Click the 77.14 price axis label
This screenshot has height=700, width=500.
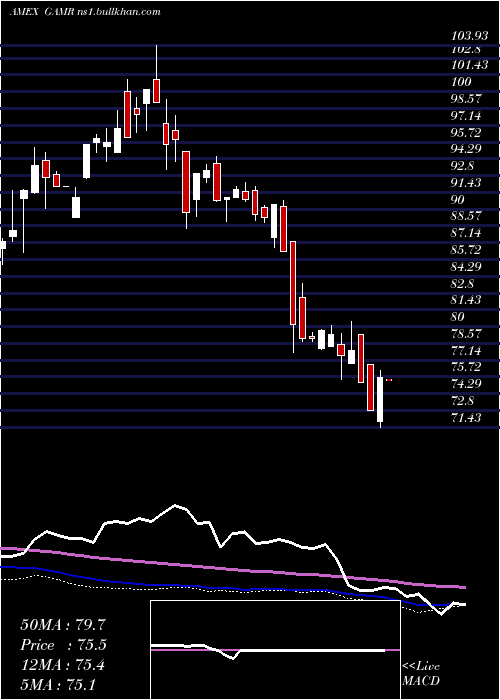[x=467, y=350]
